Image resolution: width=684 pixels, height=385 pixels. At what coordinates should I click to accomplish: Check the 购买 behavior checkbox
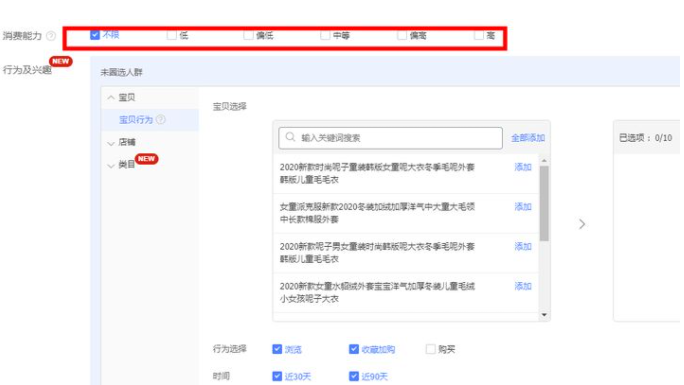(431, 349)
